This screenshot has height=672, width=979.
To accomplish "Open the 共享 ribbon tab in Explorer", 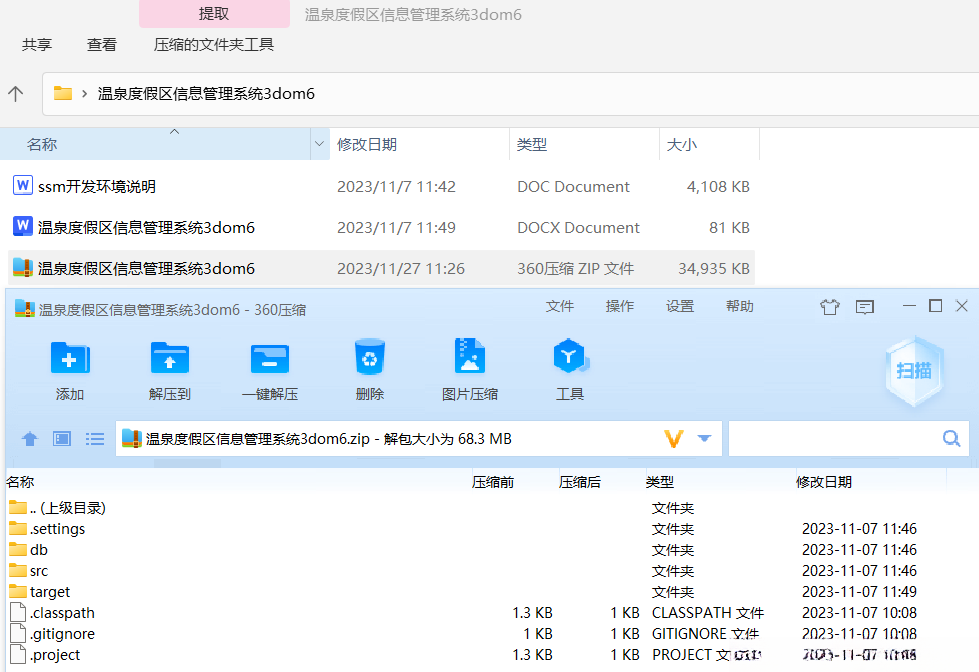I will (37, 44).
